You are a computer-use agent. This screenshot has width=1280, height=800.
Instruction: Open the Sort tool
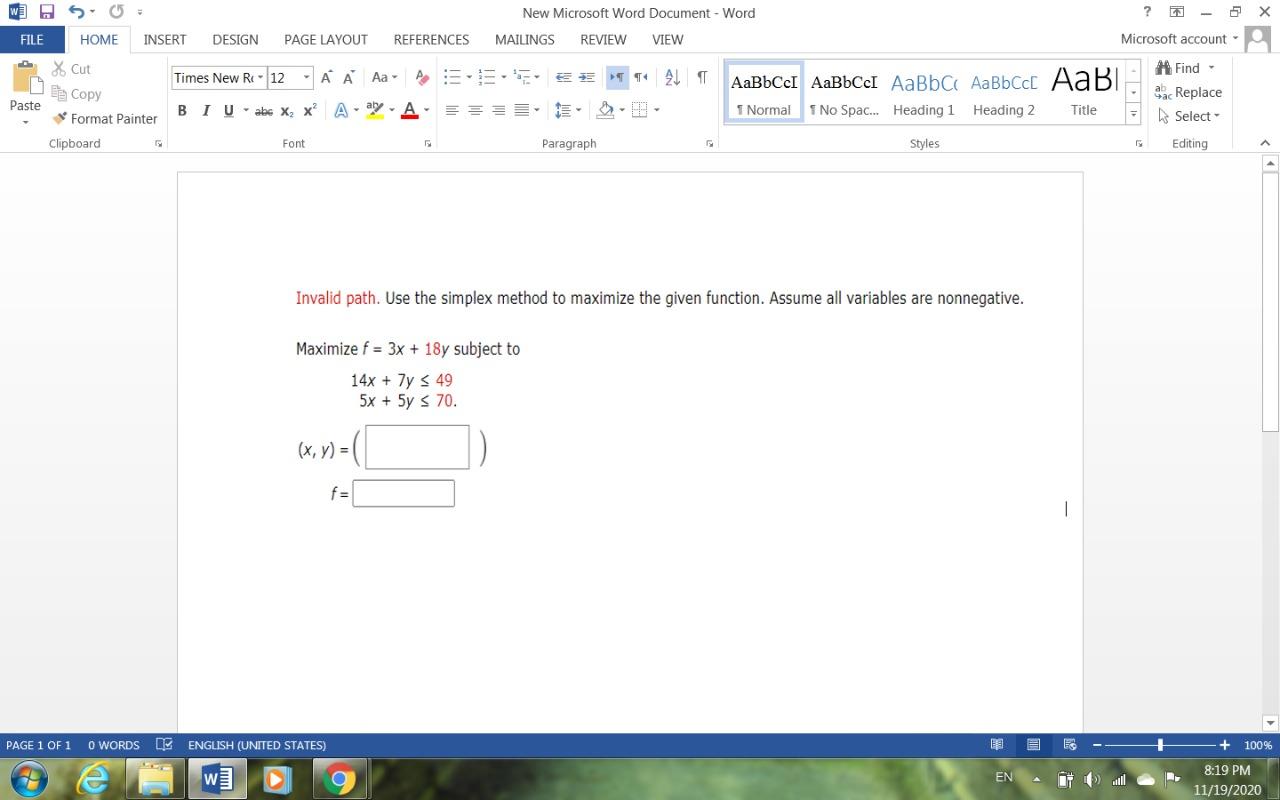click(670, 77)
